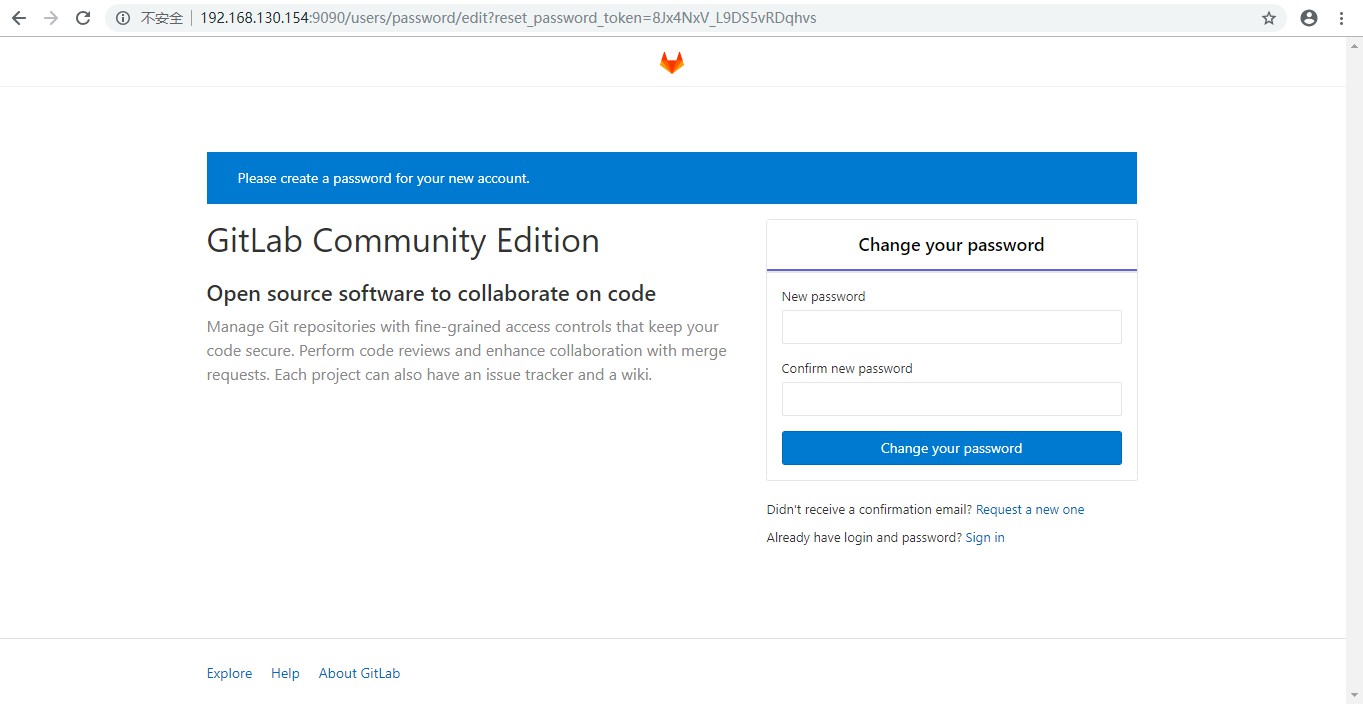Focus the New password field

(951, 327)
